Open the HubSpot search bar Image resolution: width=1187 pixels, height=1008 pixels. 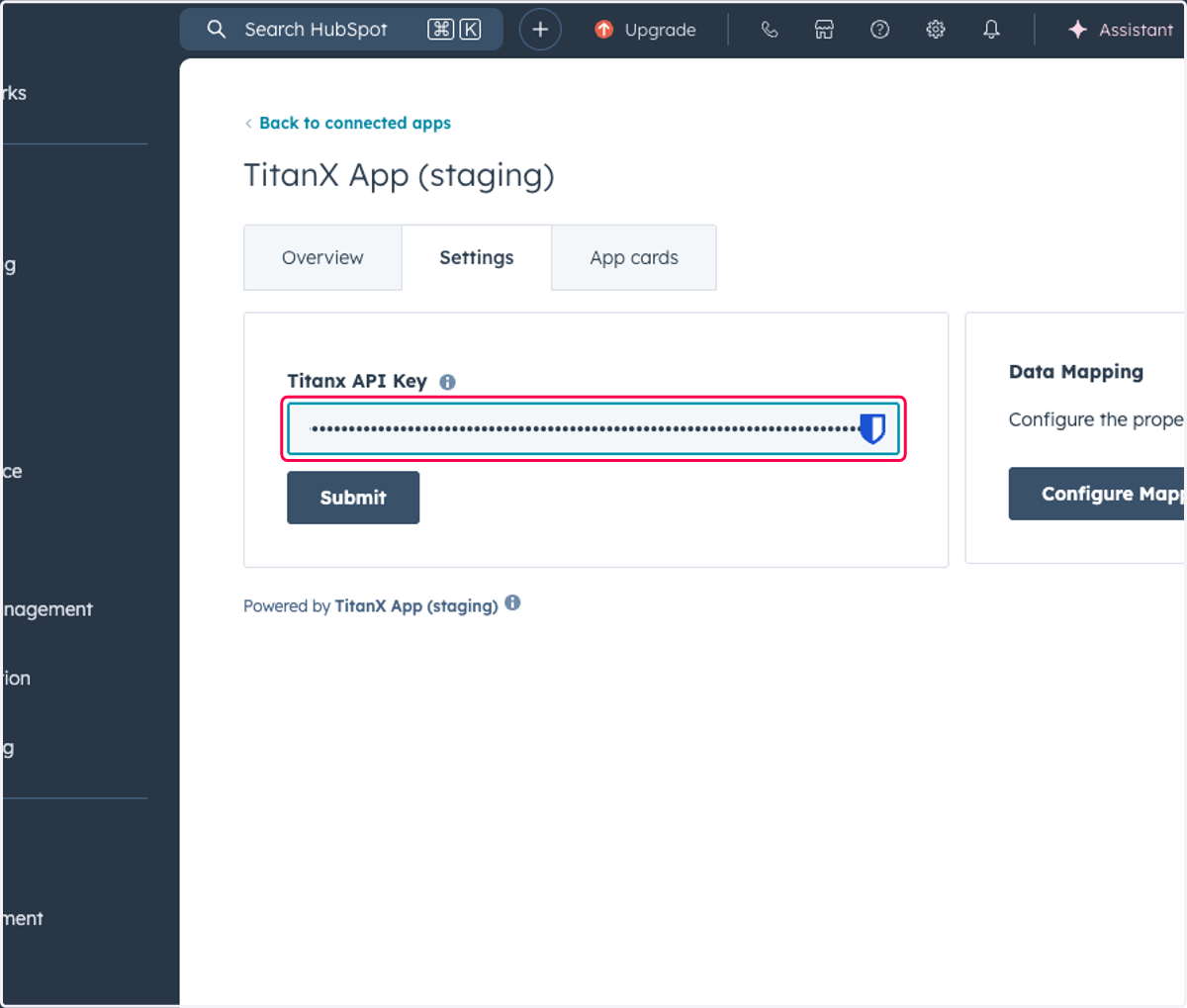[x=341, y=30]
